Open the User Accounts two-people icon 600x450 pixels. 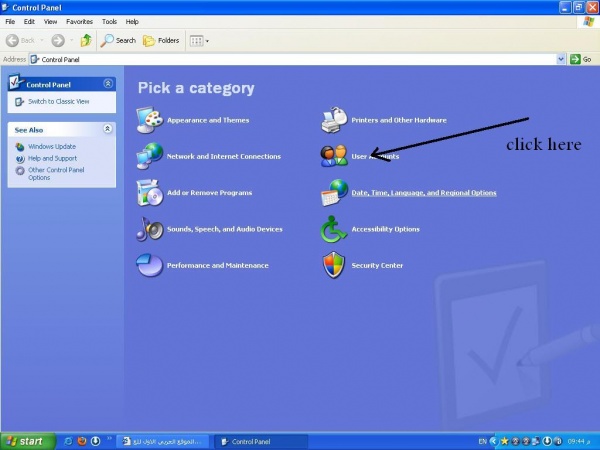click(334, 156)
